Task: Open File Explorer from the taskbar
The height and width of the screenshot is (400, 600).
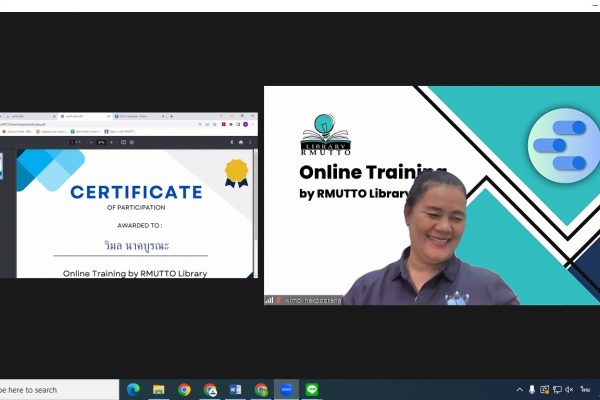Action: pyautogui.click(x=158, y=390)
